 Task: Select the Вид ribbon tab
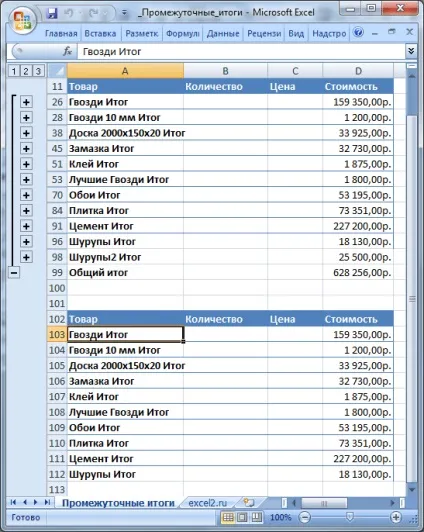point(296,34)
